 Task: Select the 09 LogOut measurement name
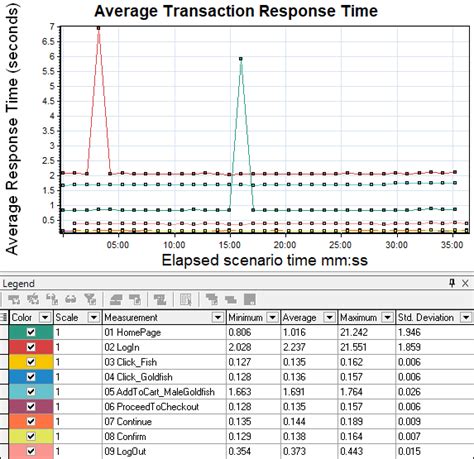(125, 451)
